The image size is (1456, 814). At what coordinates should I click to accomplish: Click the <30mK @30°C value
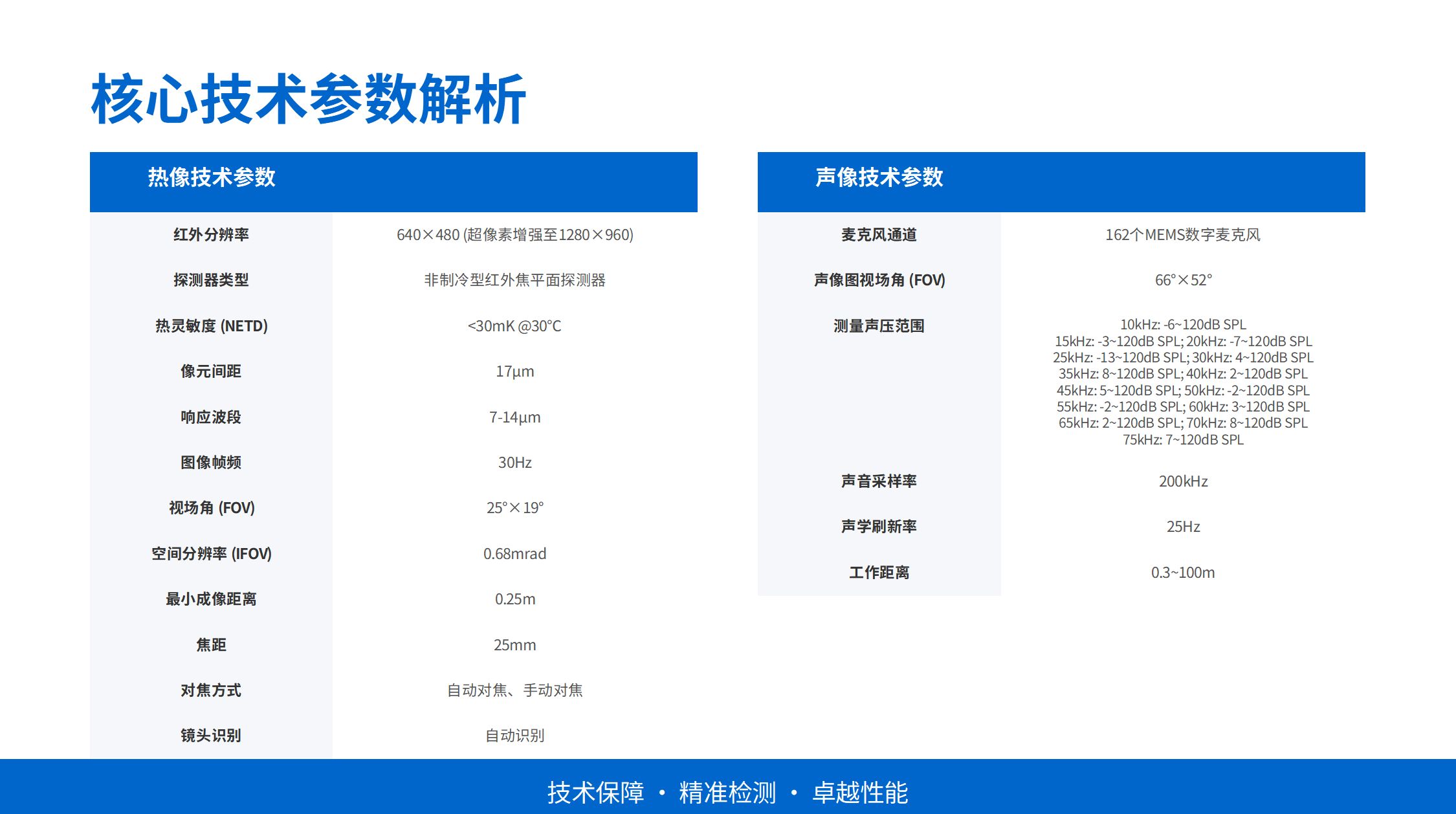pos(514,326)
